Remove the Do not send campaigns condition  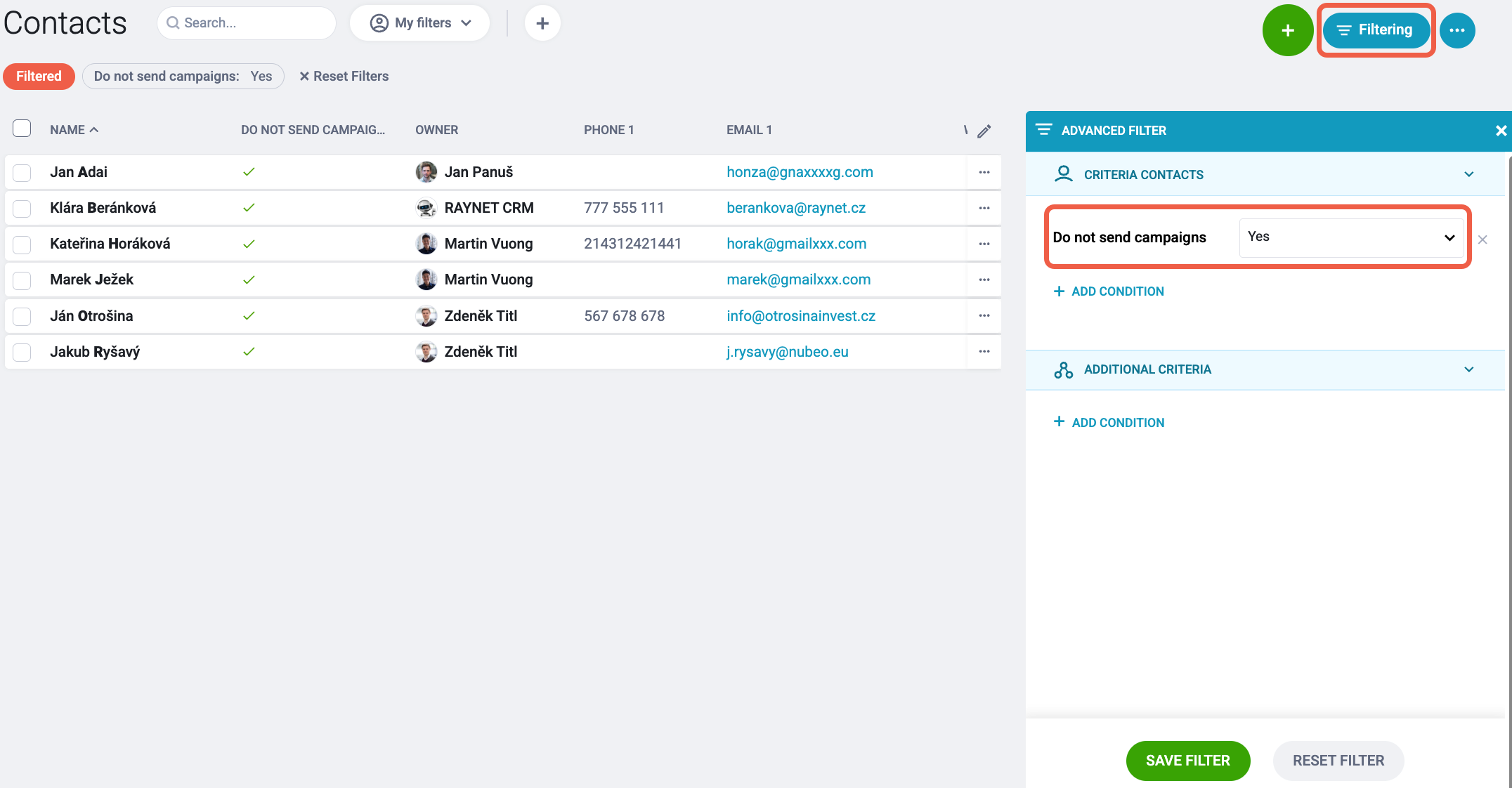pyautogui.click(x=1482, y=239)
